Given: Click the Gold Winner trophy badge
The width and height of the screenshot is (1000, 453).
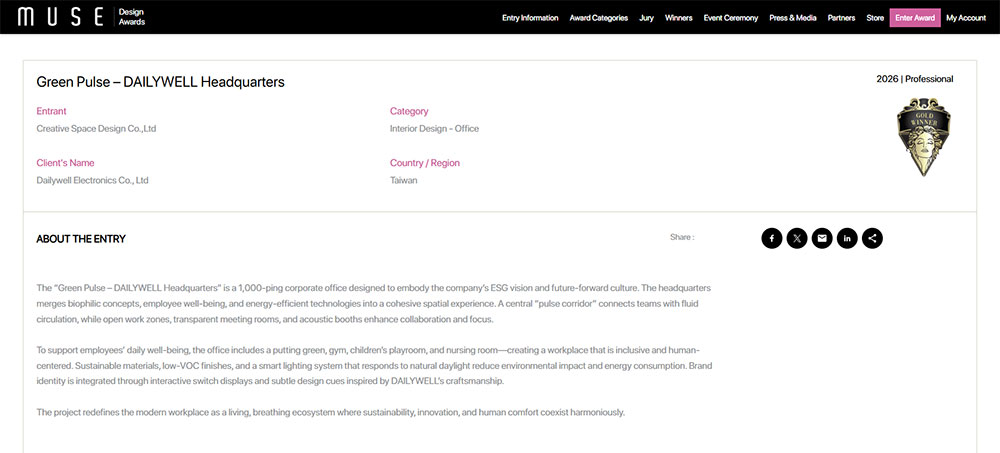Looking at the screenshot, I should pyautogui.click(x=923, y=137).
